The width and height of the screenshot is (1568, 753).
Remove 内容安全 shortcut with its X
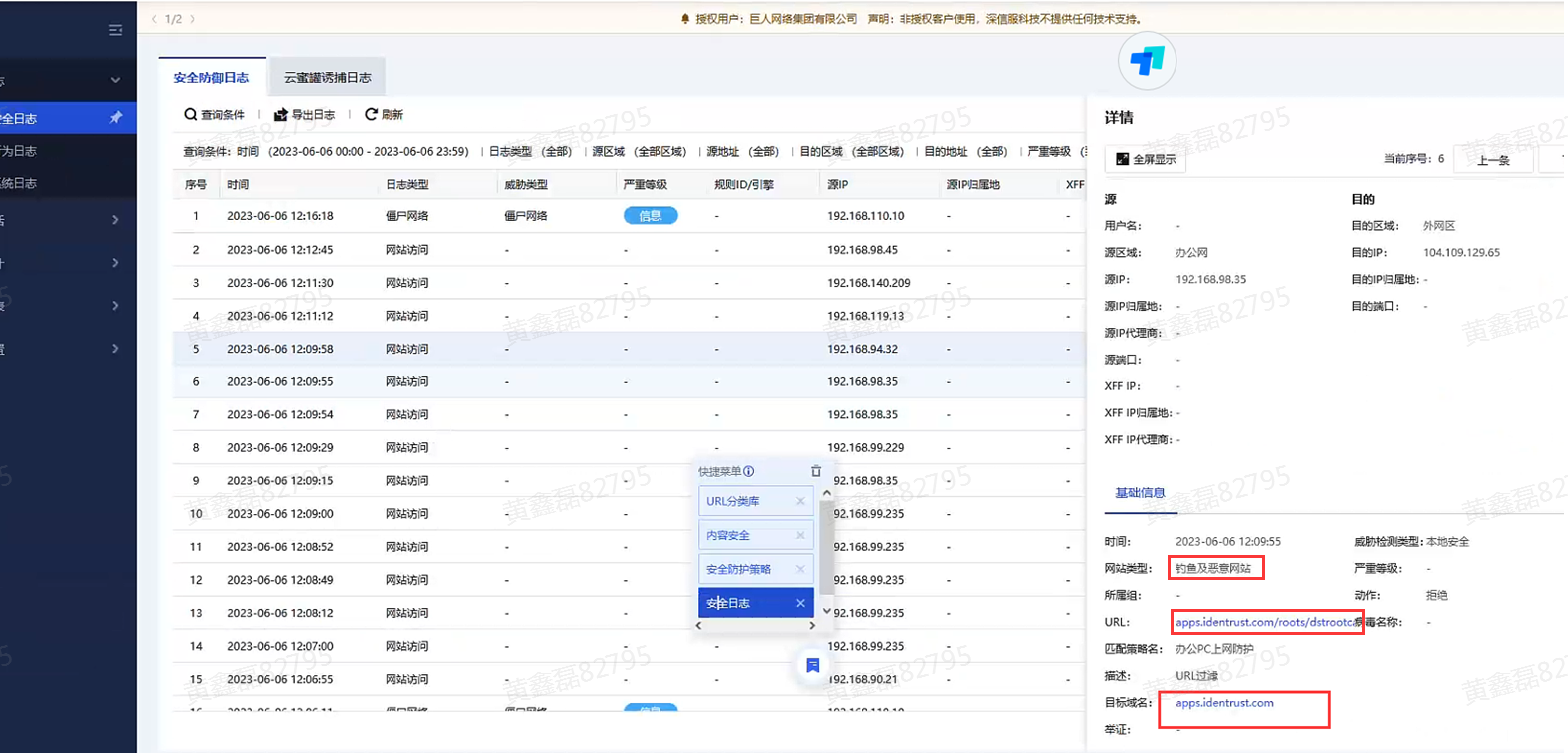click(x=800, y=535)
